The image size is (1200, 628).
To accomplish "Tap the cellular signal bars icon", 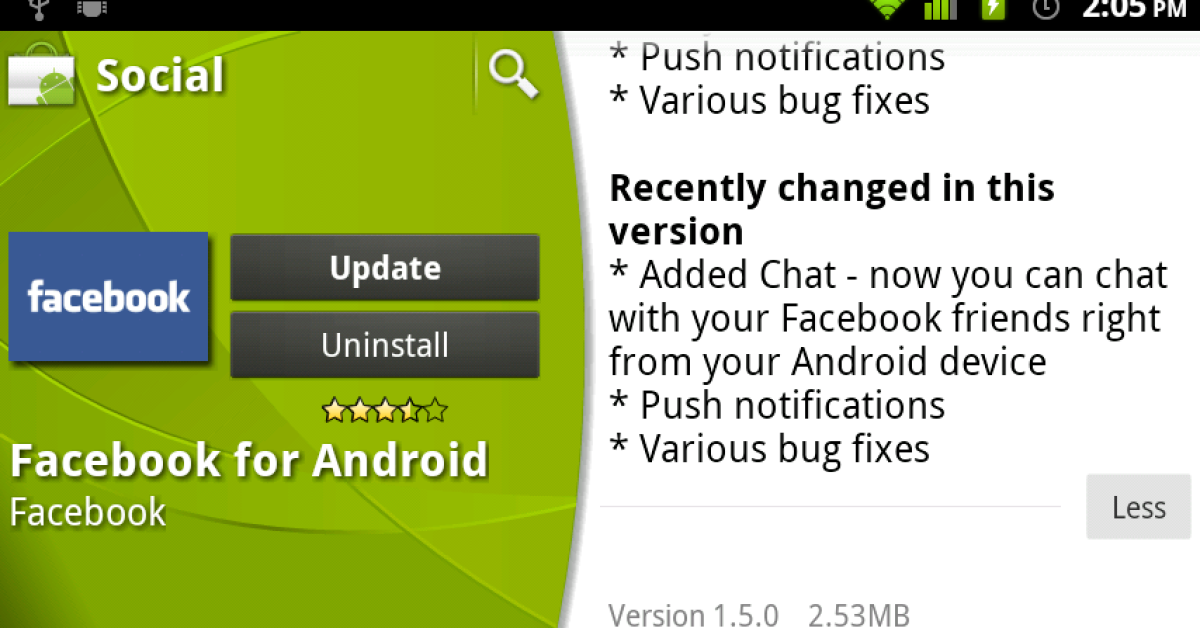I will coord(941,10).
